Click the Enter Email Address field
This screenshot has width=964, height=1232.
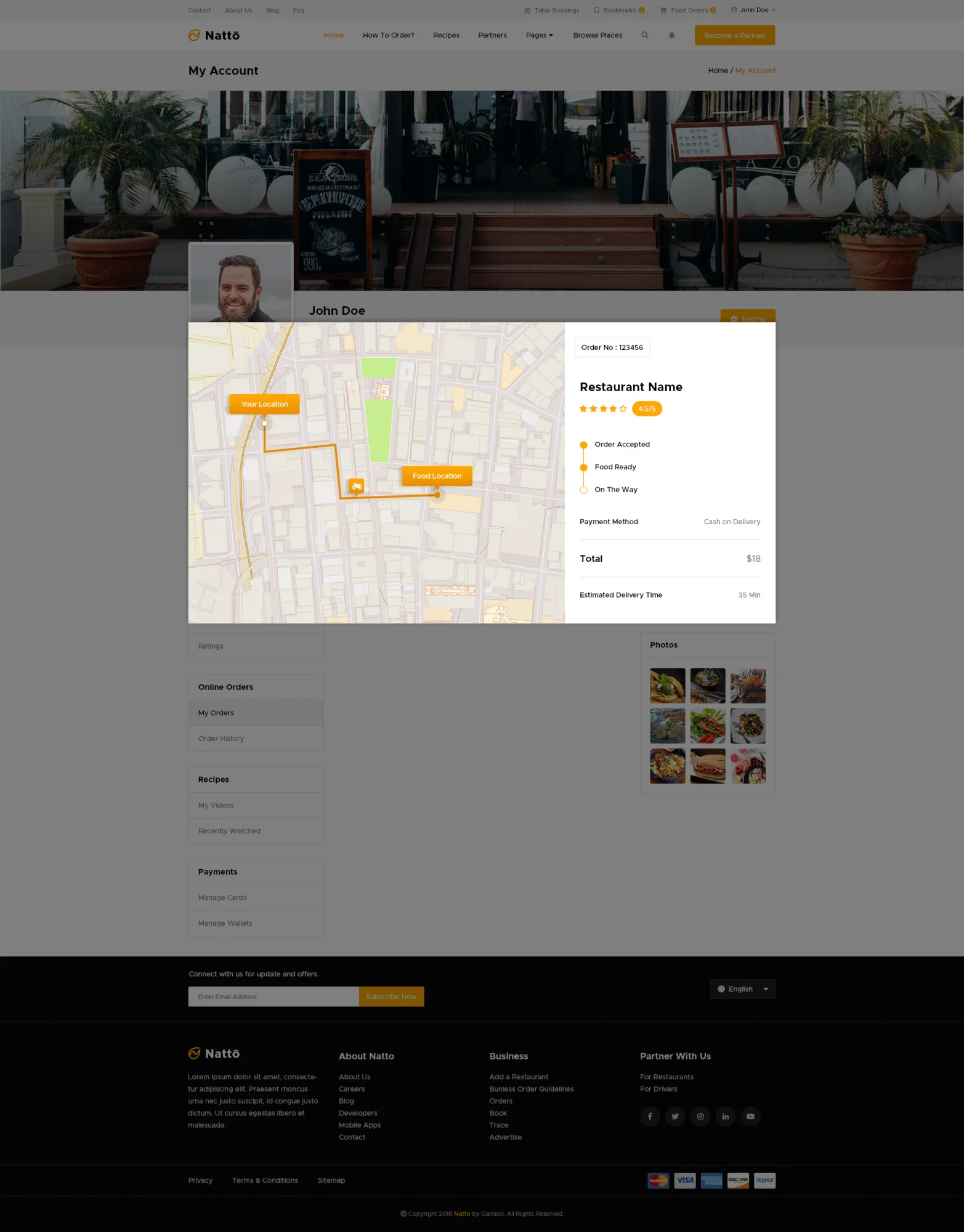tap(273, 997)
